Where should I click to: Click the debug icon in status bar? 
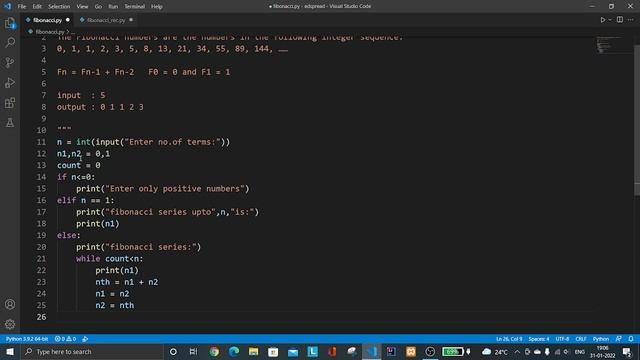(85, 339)
